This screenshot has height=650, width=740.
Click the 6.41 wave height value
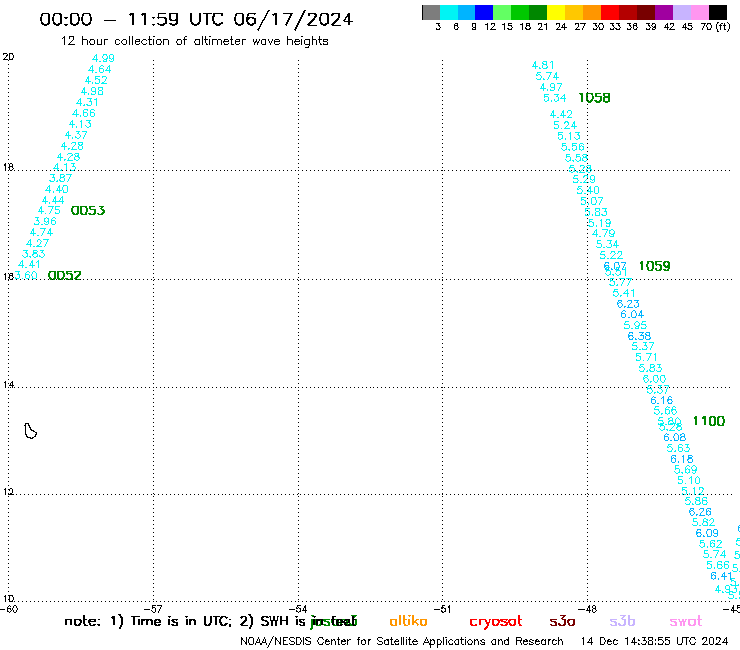[722, 576]
